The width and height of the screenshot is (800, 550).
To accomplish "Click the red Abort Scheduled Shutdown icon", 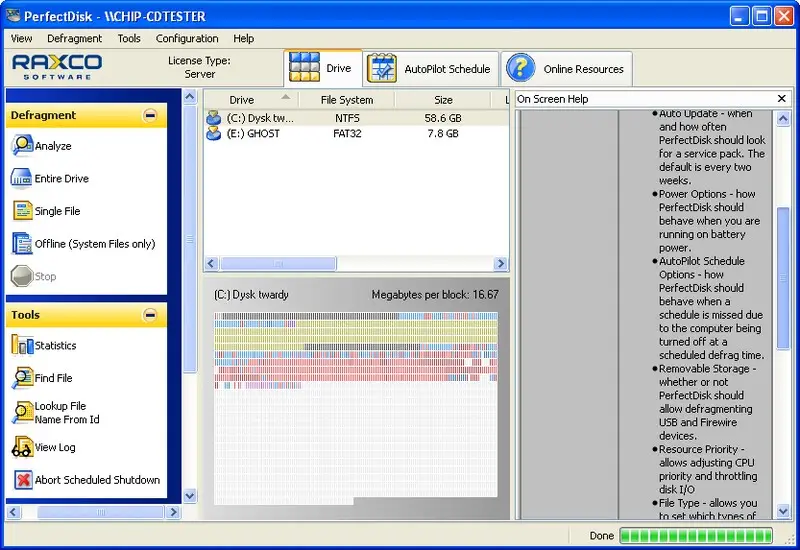I will point(23,480).
